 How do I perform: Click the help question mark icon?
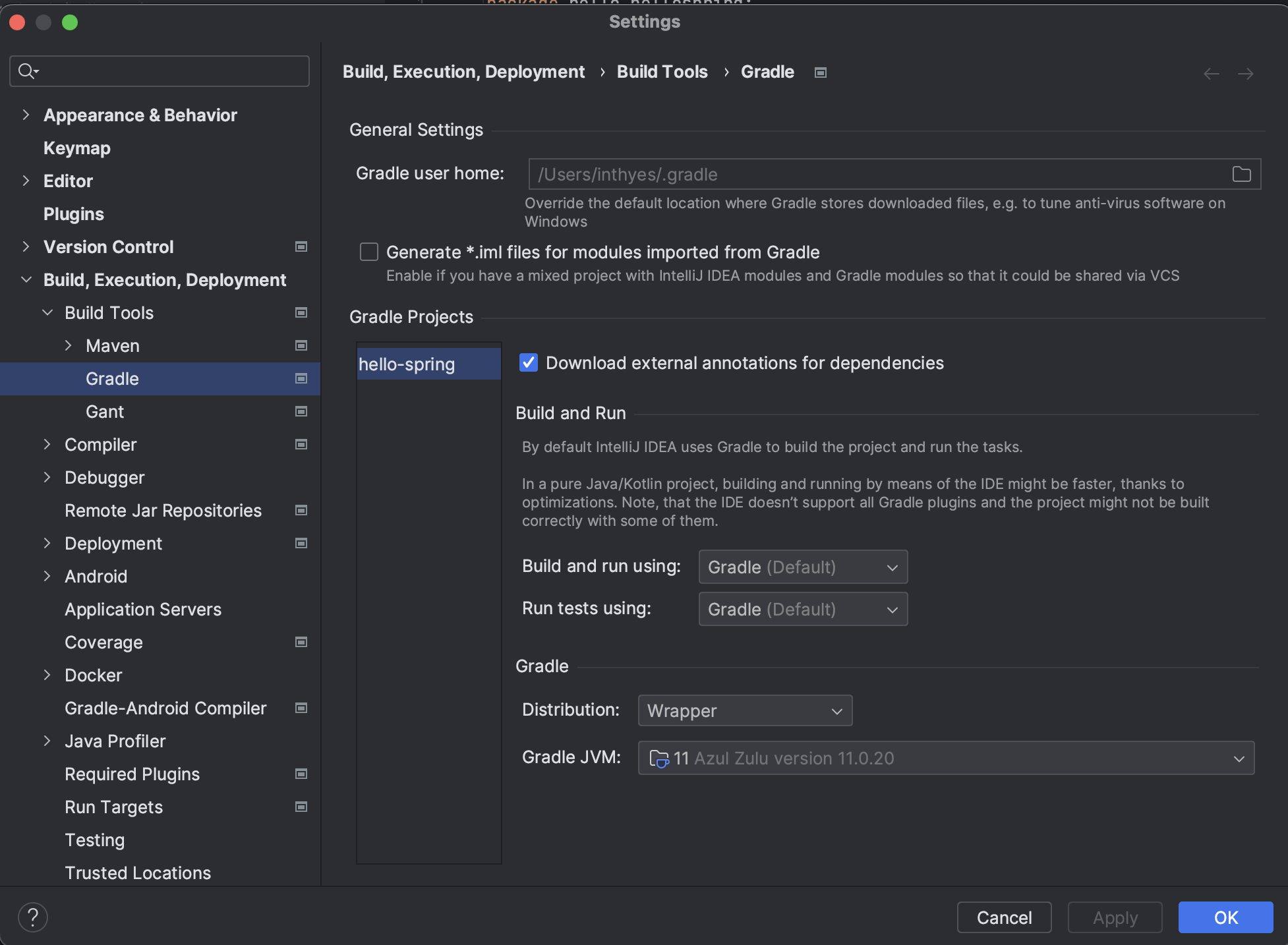coord(33,917)
